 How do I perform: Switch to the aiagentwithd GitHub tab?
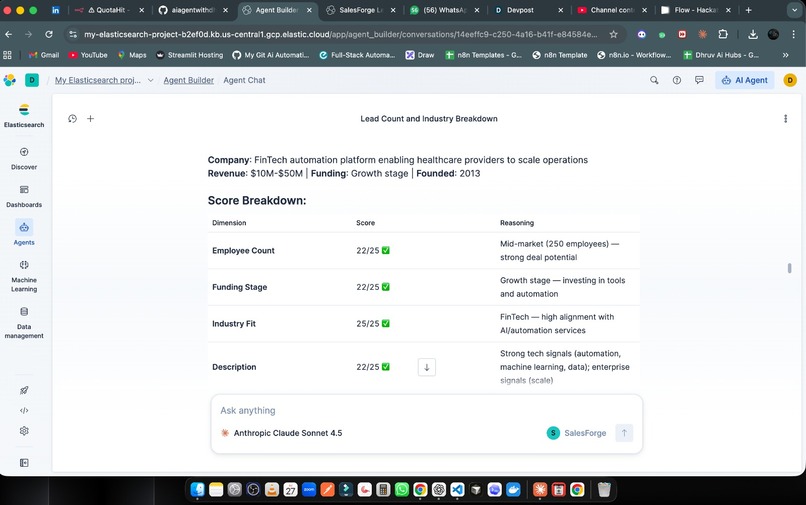pos(193,10)
